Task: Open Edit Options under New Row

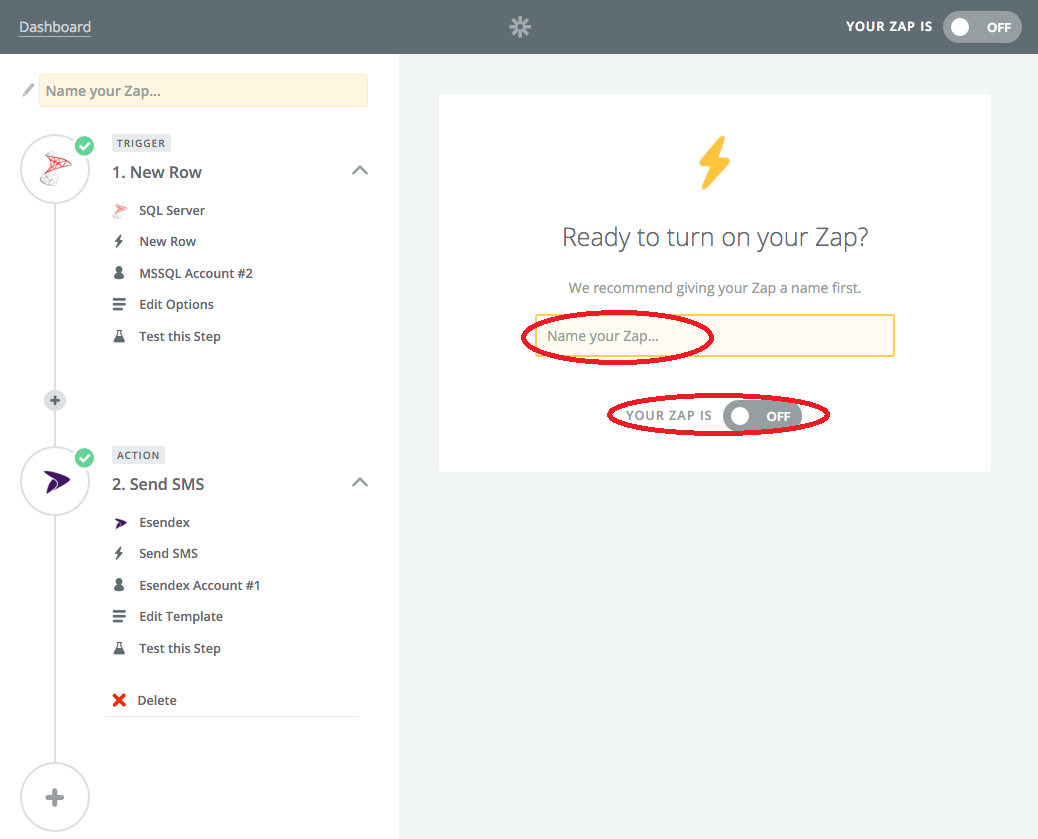Action: [176, 304]
